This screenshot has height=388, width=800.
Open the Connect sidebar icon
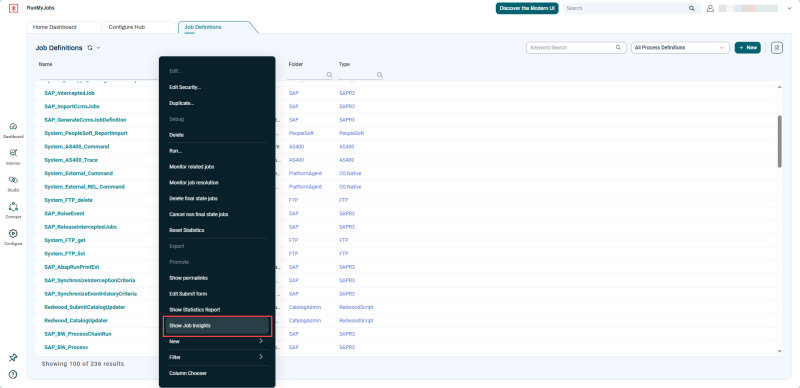(13, 207)
